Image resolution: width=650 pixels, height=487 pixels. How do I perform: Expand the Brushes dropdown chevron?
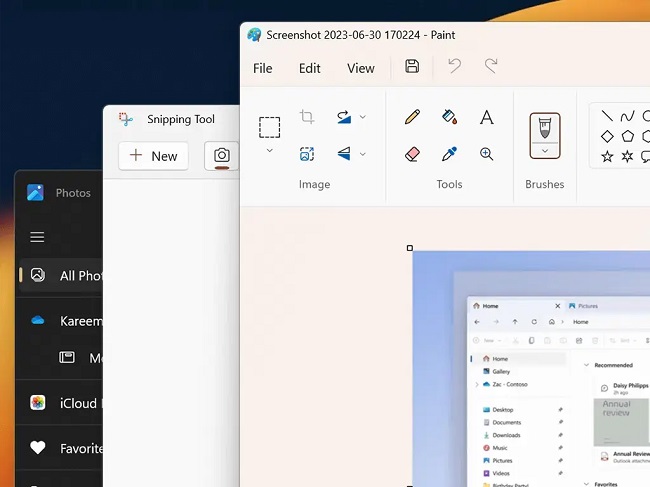tap(545, 151)
